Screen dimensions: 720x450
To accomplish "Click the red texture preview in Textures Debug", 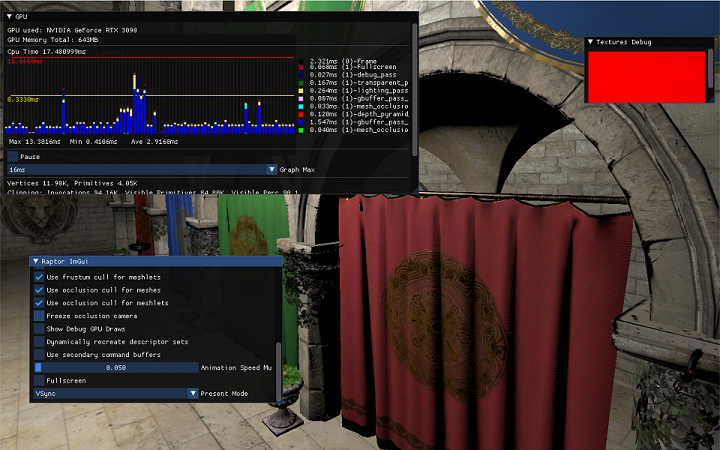I will [647, 77].
